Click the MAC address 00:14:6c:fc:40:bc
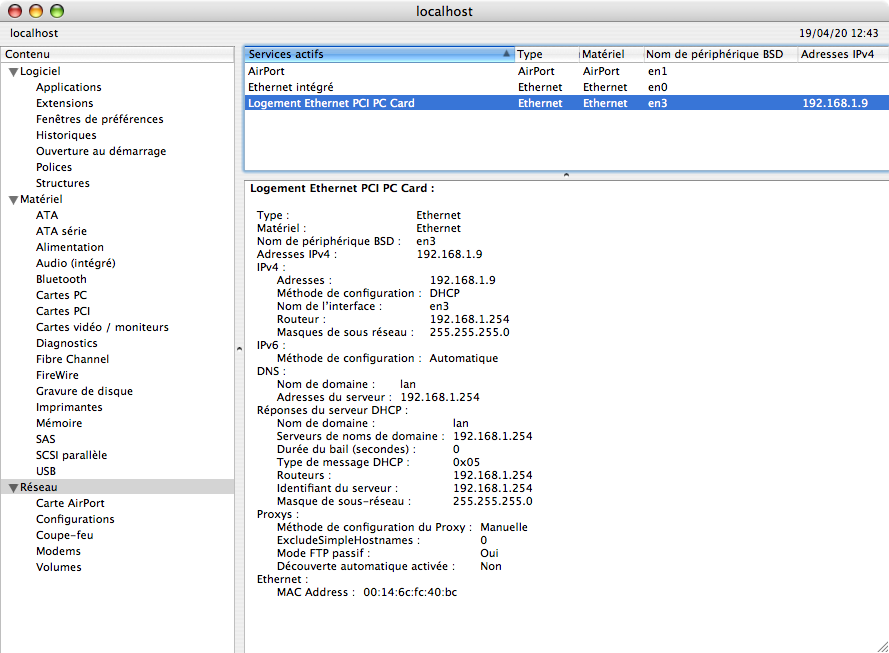The width and height of the screenshot is (889, 653). tap(410, 592)
